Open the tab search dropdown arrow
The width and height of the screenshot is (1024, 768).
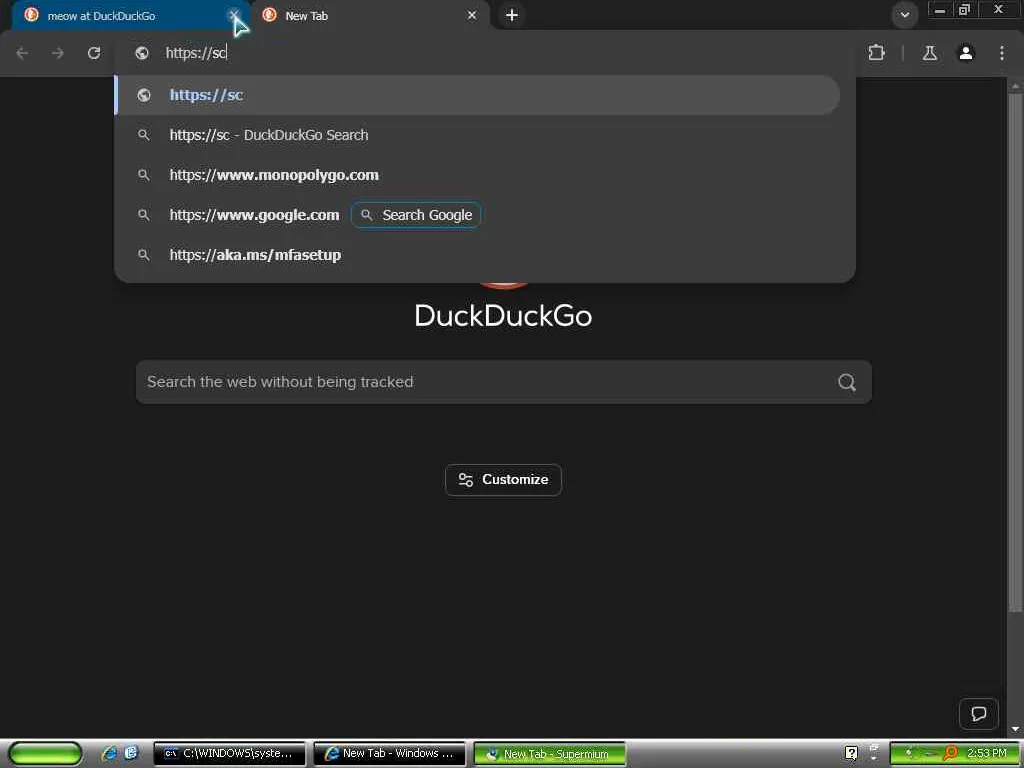tap(904, 15)
